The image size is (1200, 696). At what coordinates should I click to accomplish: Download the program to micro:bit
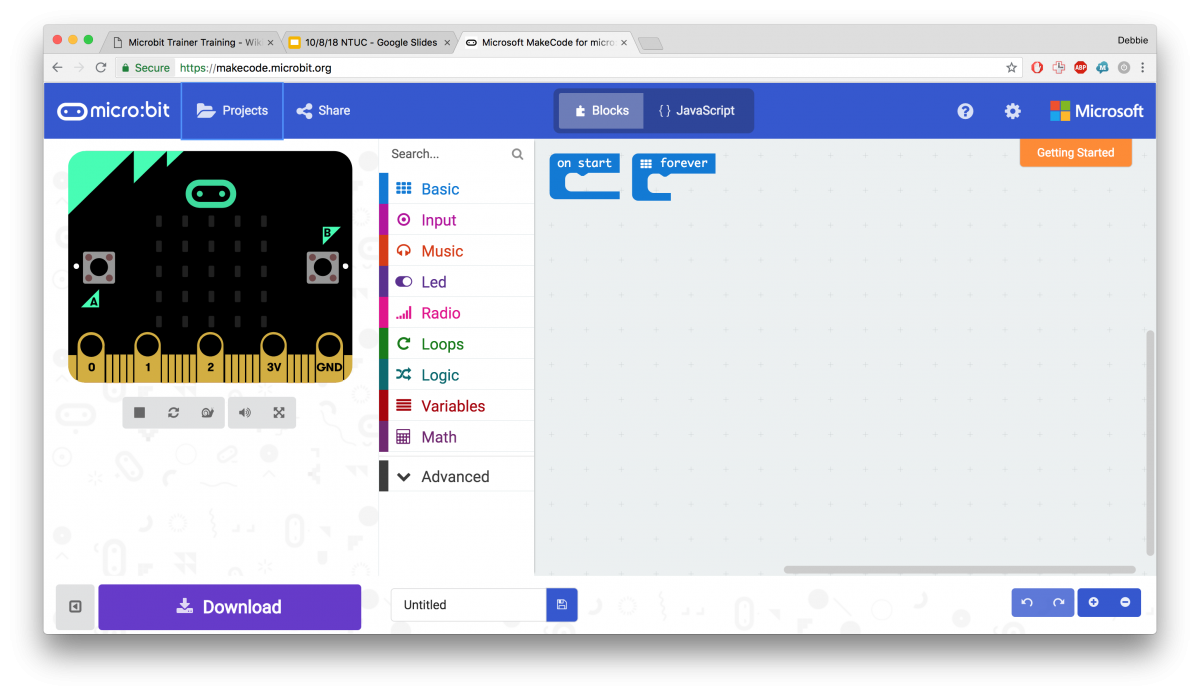[229, 606]
